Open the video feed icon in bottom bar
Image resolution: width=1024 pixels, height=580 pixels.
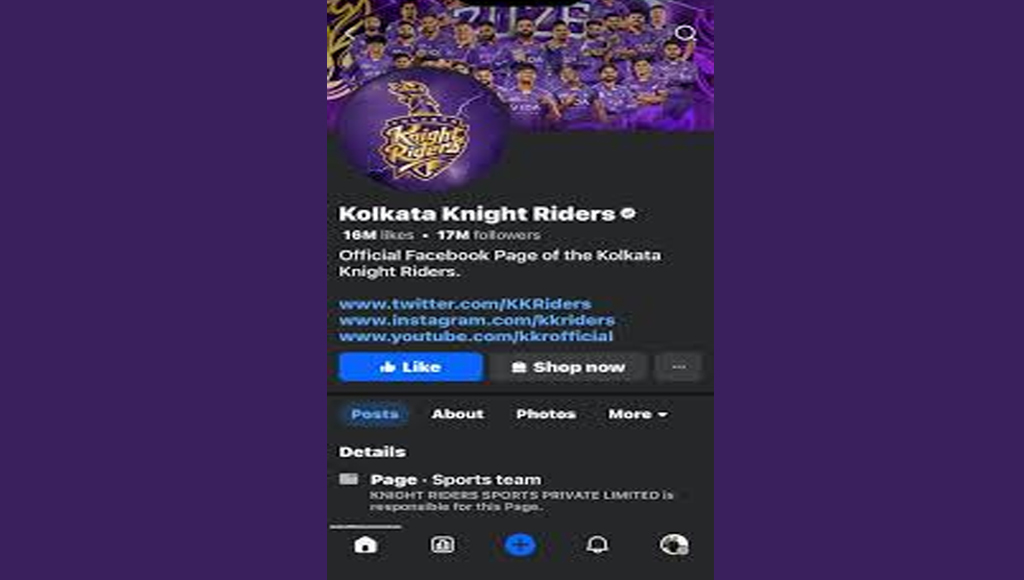442,544
